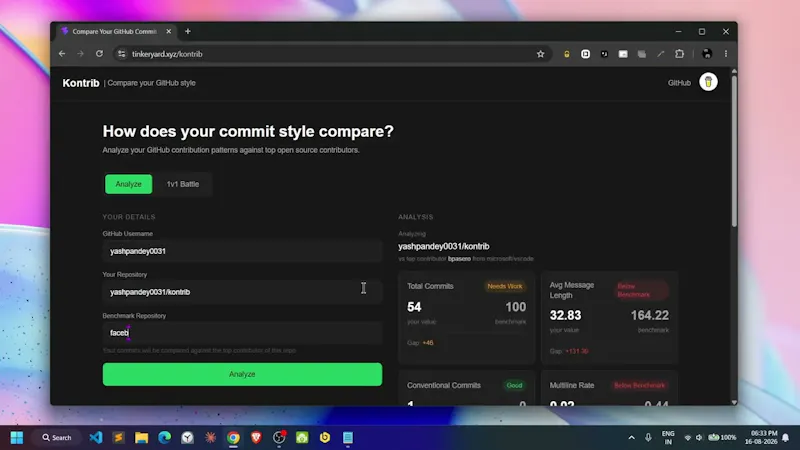Click the Needs Work badge
Viewport: 800px width, 450px height.
click(x=505, y=286)
